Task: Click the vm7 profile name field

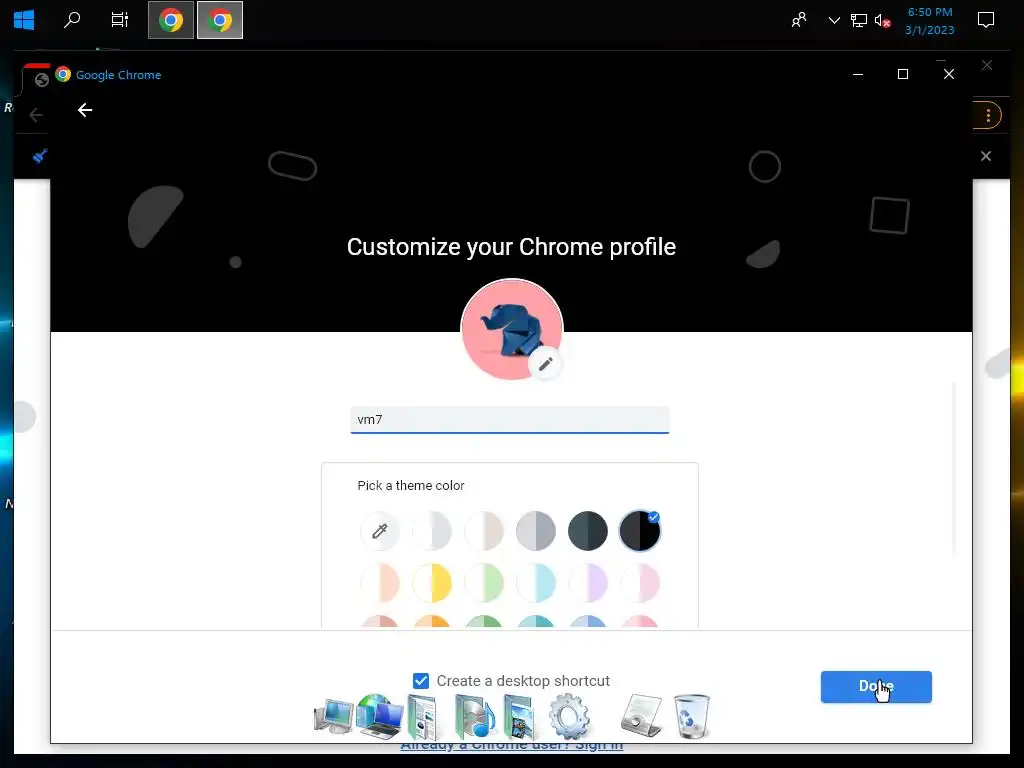Action: click(510, 419)
